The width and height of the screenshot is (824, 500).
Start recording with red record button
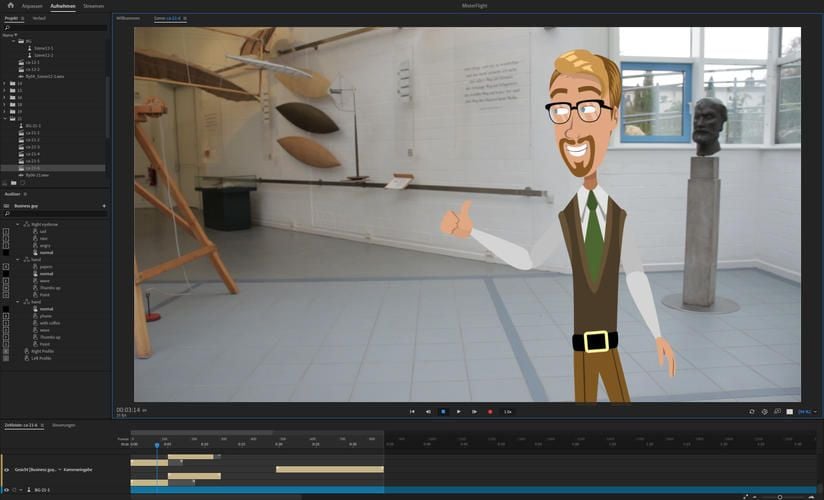tap(490, 412)
